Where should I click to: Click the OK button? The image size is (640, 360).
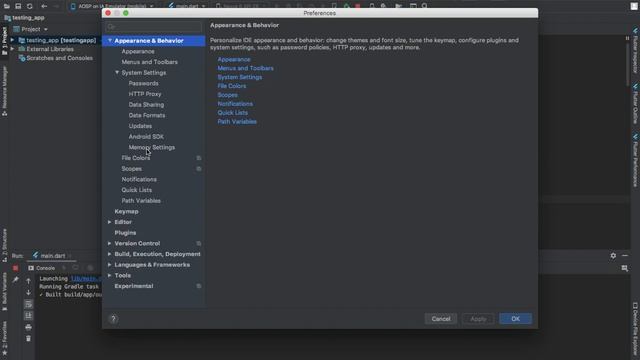(516, 319)
